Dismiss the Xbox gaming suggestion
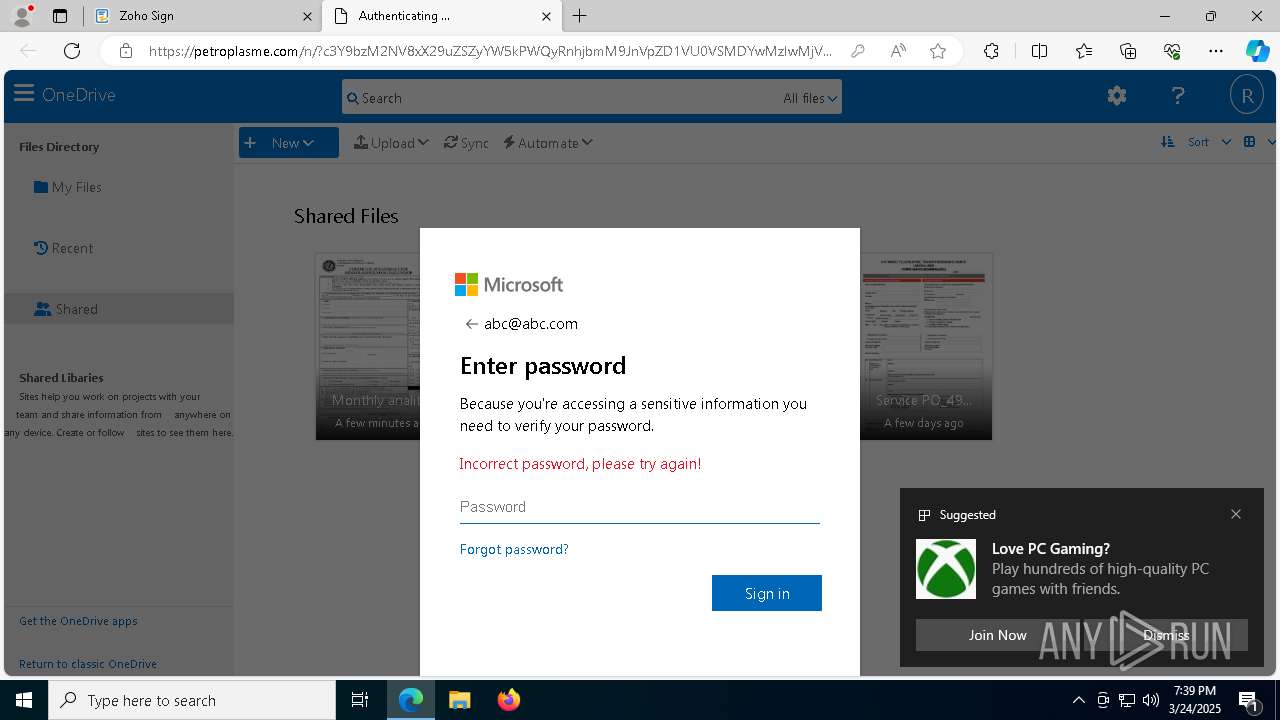Screen dimensions: 1280x720 (1166, 635)
